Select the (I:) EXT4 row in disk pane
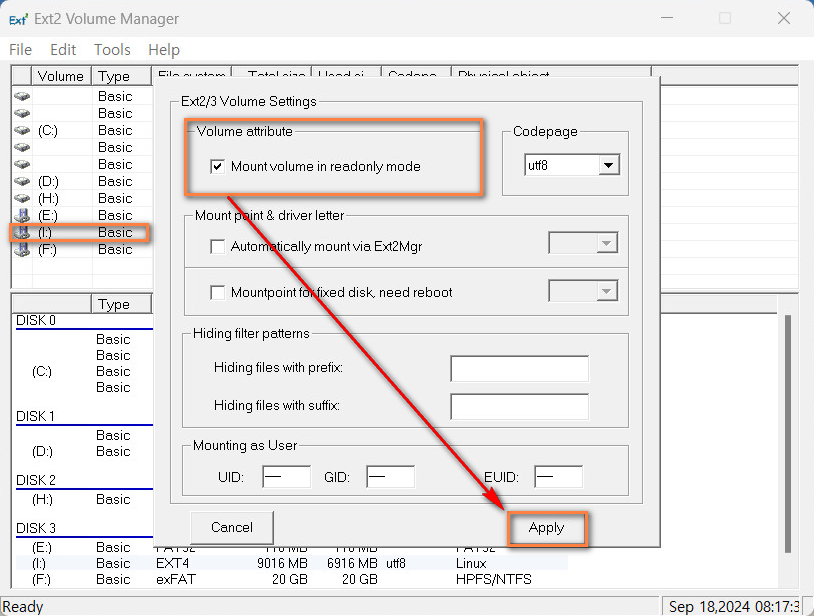The height and width of the screenshot is (616, 814). click(x=292, y=564)
